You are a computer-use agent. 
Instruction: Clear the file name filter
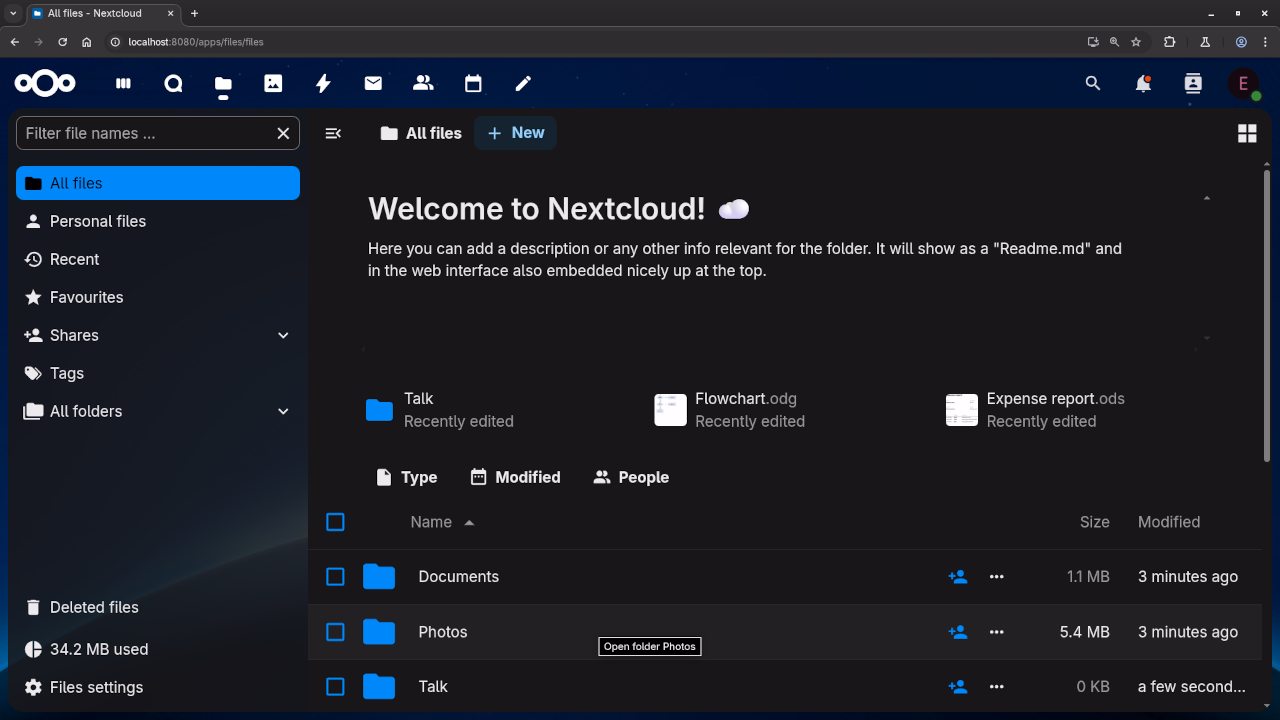[283, 133]
